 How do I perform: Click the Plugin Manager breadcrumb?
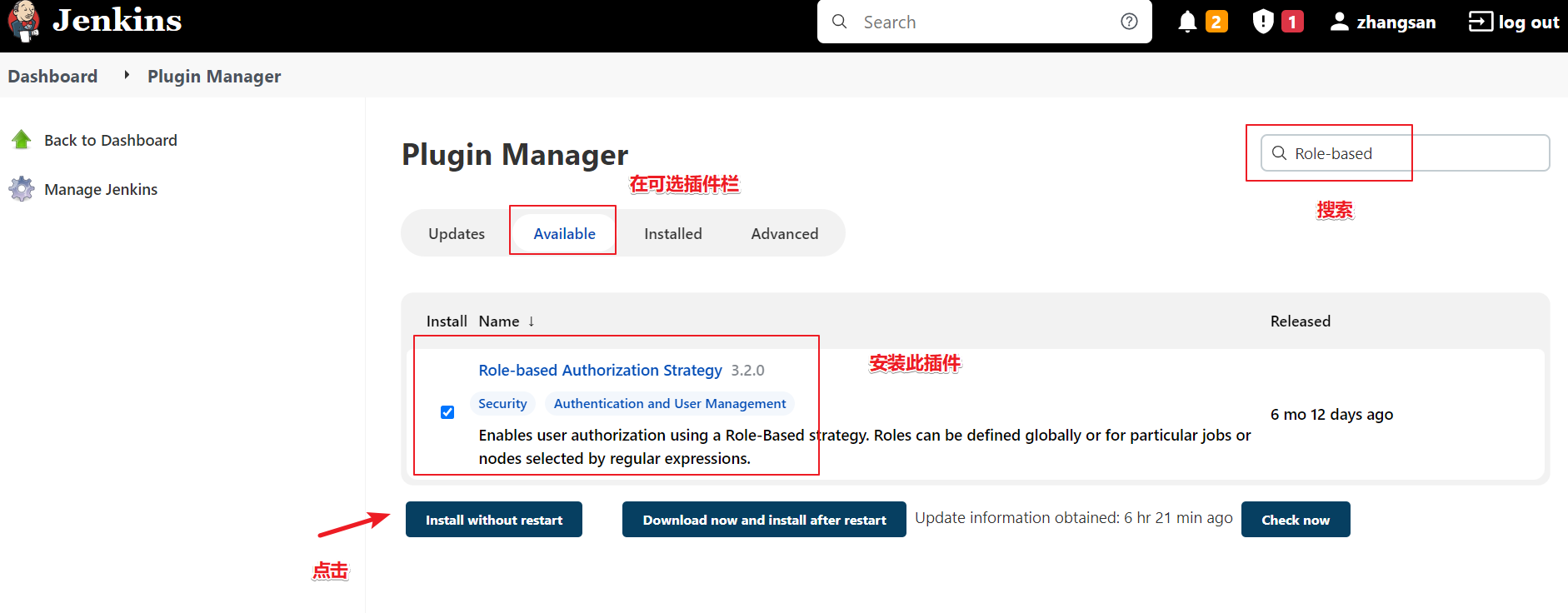(x=214, y=76)
